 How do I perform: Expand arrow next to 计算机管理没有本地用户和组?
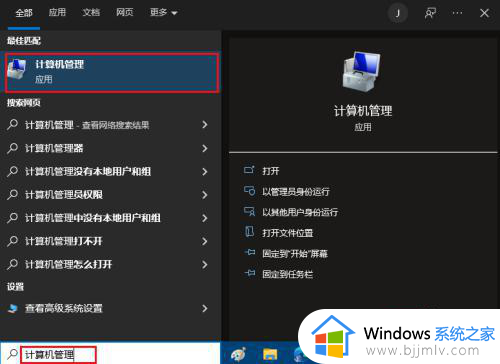pos(205,171)
